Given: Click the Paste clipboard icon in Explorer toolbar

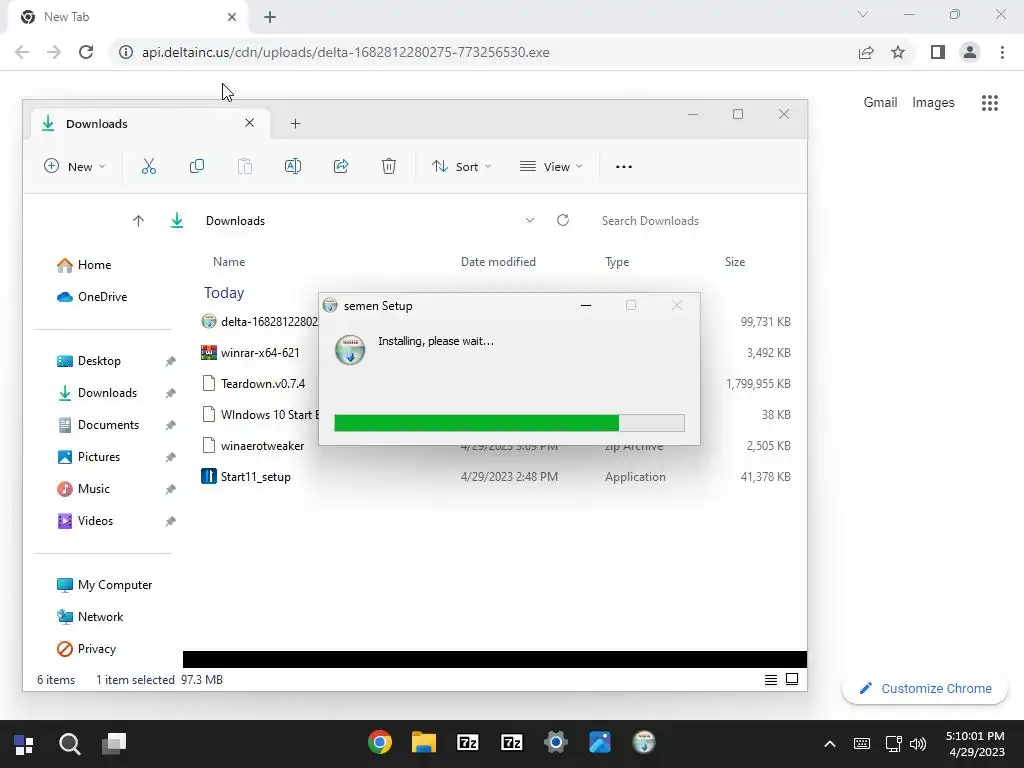Looking at the screenshot, I should click(x=245, y=167).
